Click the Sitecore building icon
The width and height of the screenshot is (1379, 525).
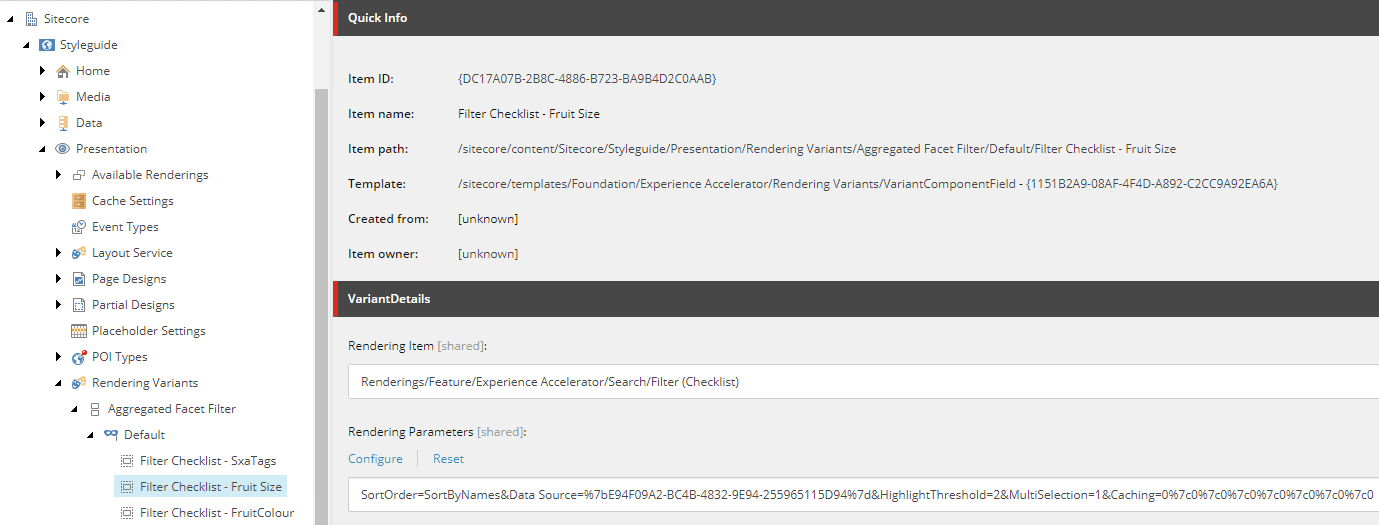point(30,19)
